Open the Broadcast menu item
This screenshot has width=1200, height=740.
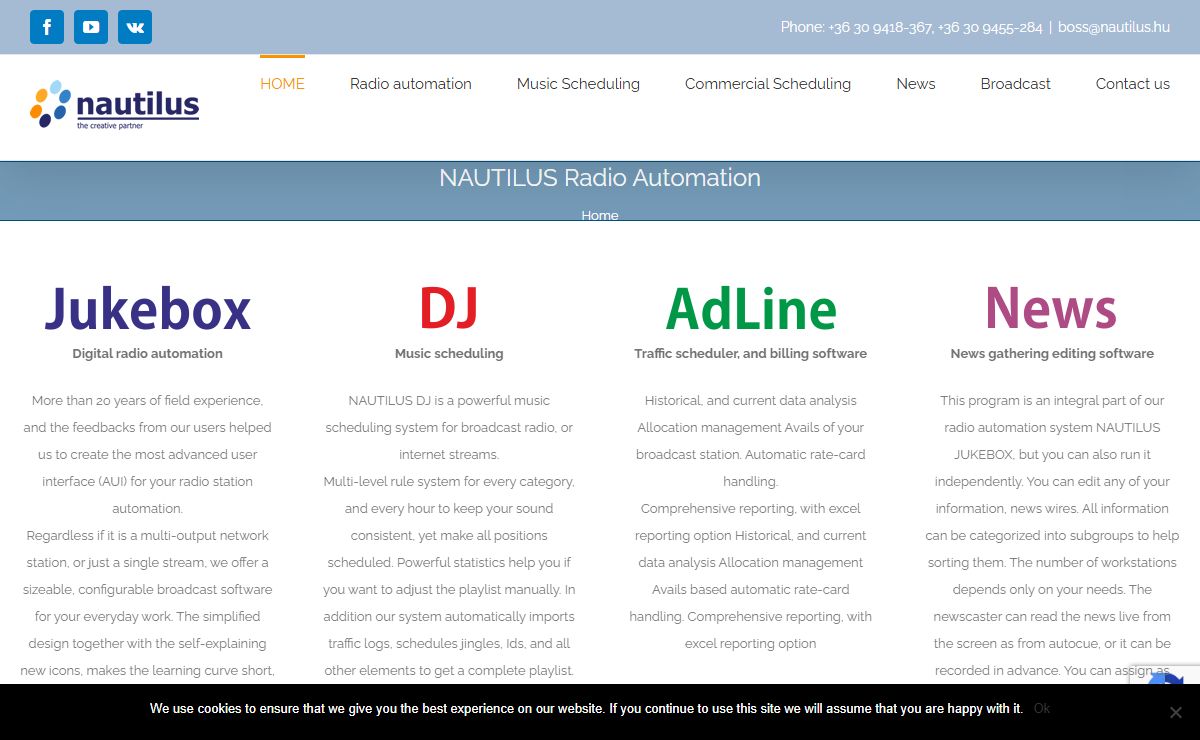1015,84
